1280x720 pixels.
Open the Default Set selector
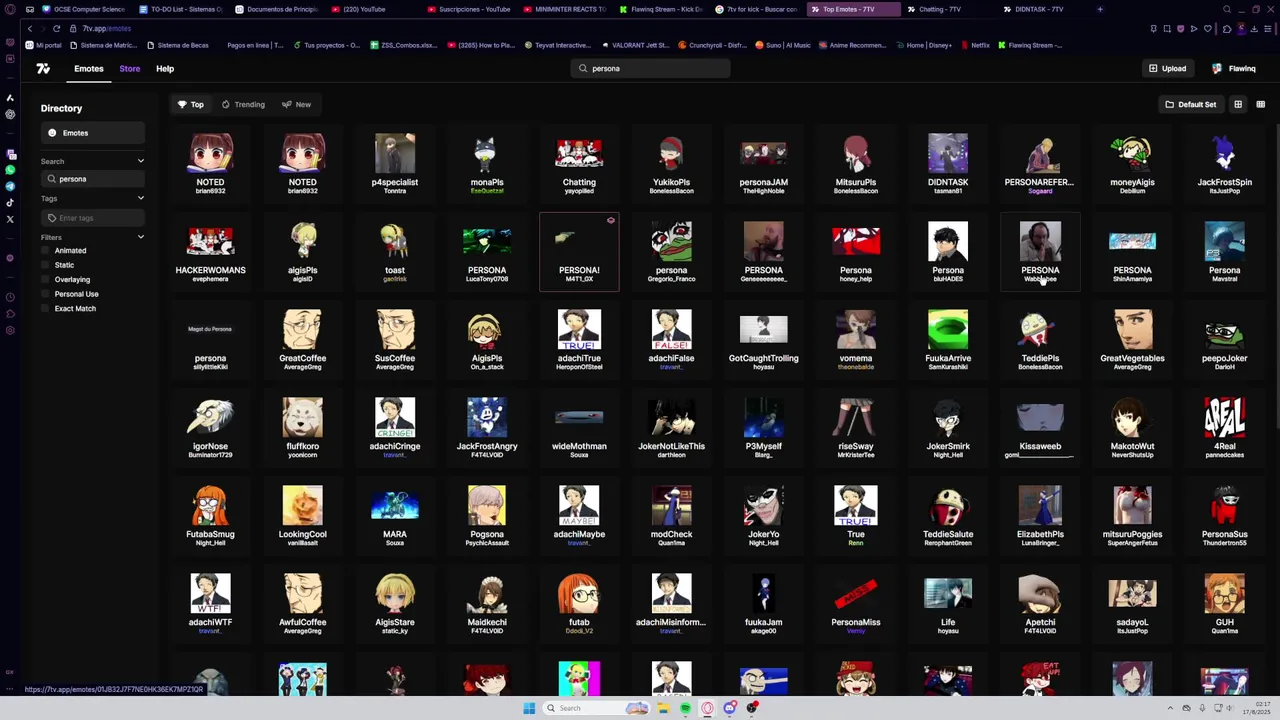point(1190,104)
